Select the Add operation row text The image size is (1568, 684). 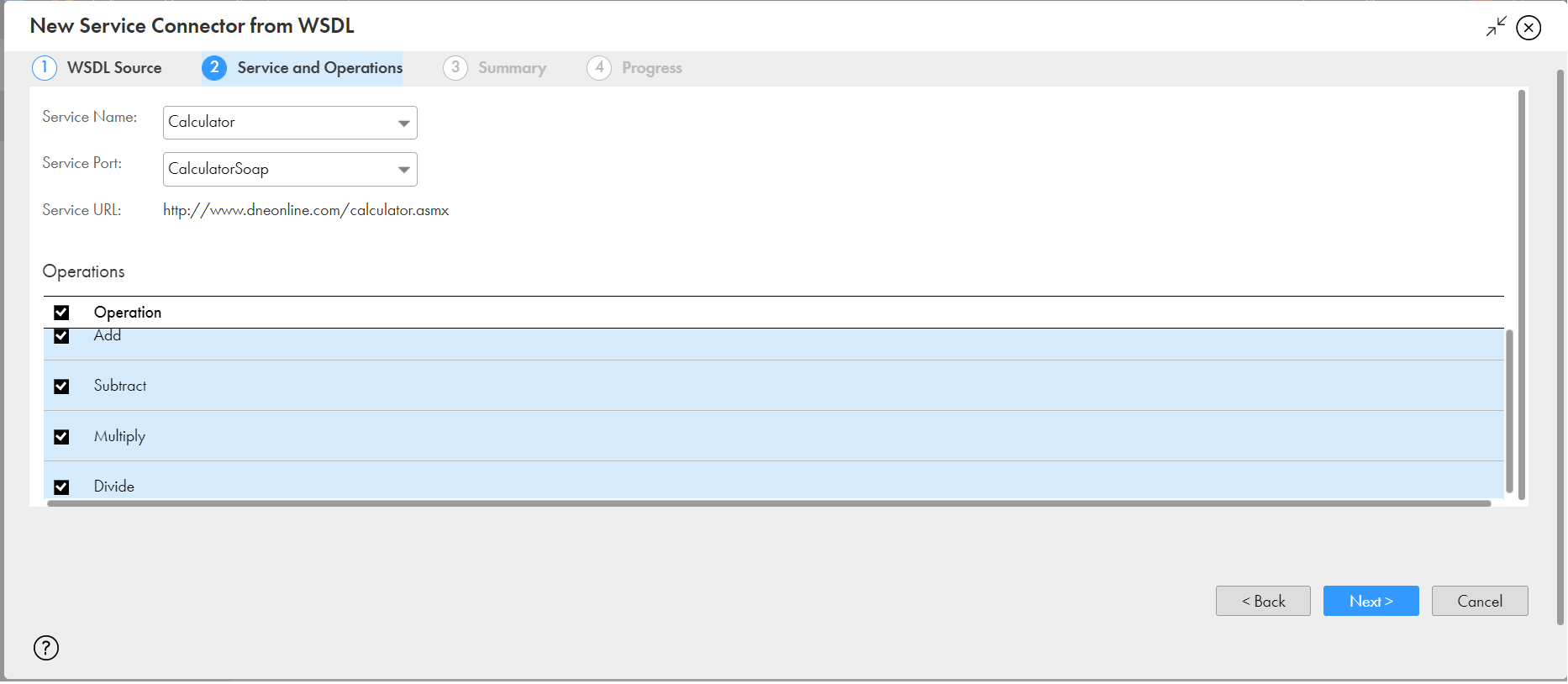click(x=108, y=335)
